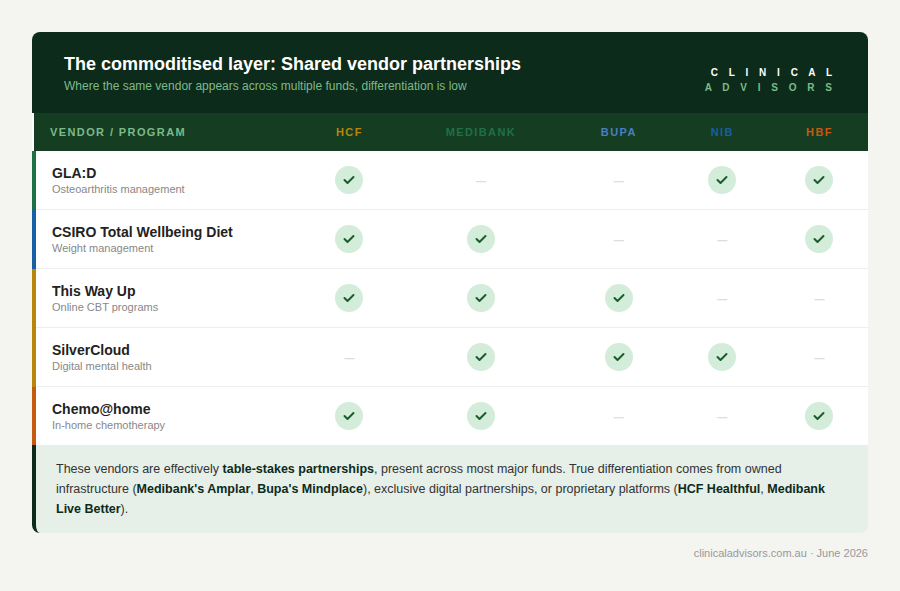Screen dimensions: 900x591
Task: Click the HBF checkmark in GLA:D row
Action: tap(819, 180)
